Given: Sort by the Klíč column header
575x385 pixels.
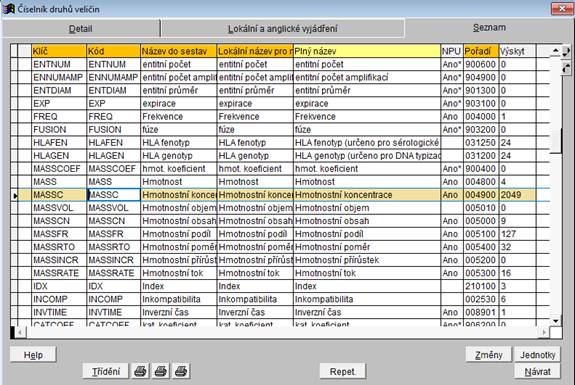Looking at the screenshot, I should [x=59, y=51].
